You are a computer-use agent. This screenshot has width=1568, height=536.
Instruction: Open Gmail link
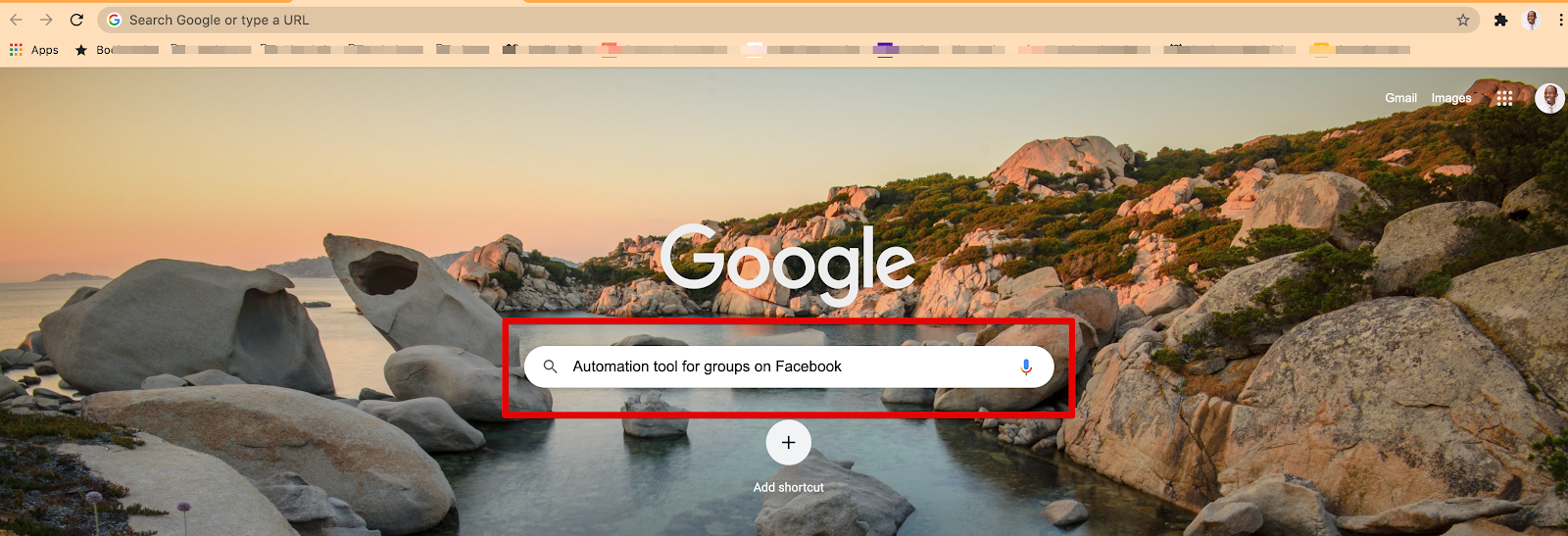click(1400, 98)
